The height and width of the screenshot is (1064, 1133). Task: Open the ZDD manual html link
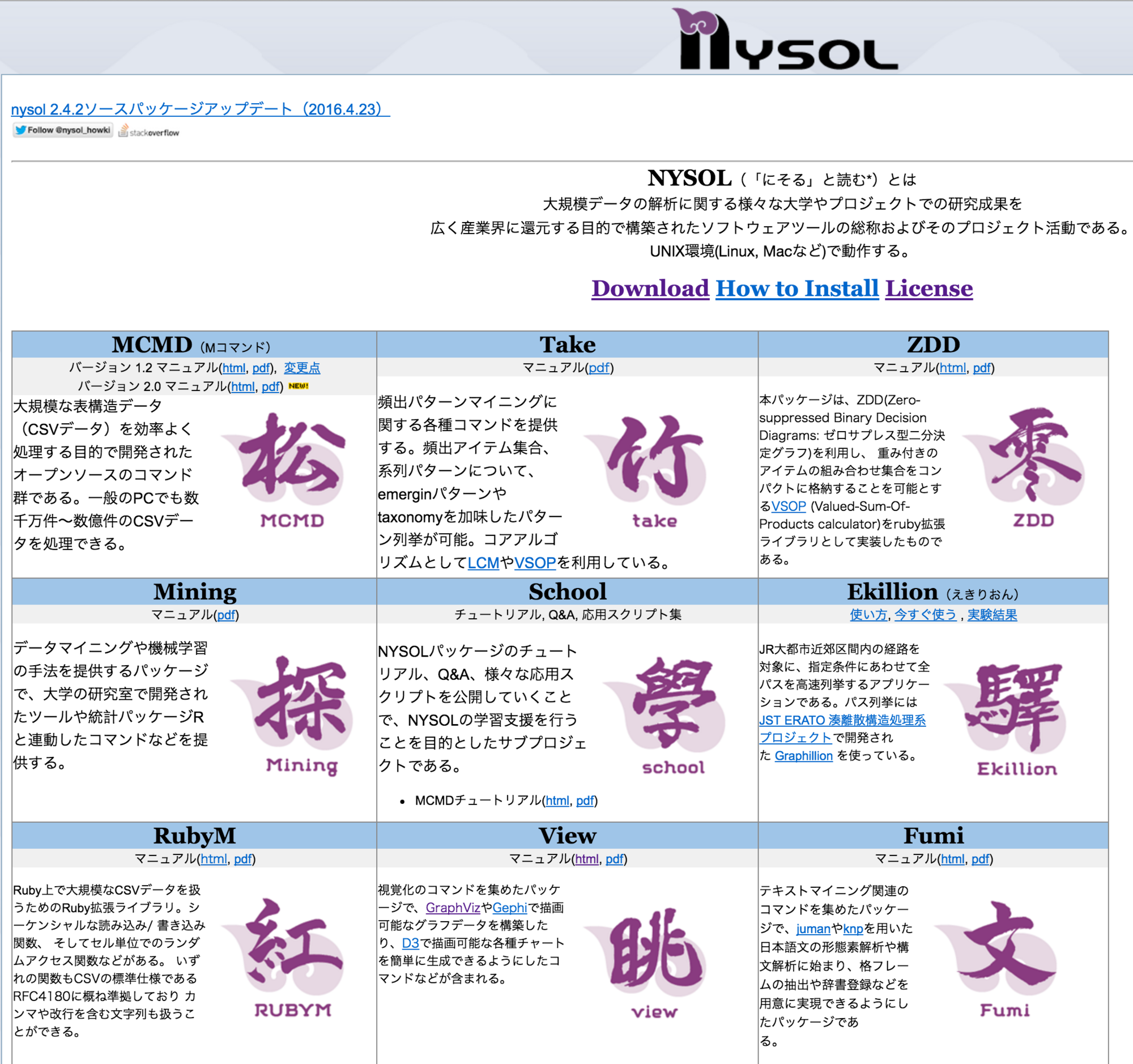click(x=953, y=368)
